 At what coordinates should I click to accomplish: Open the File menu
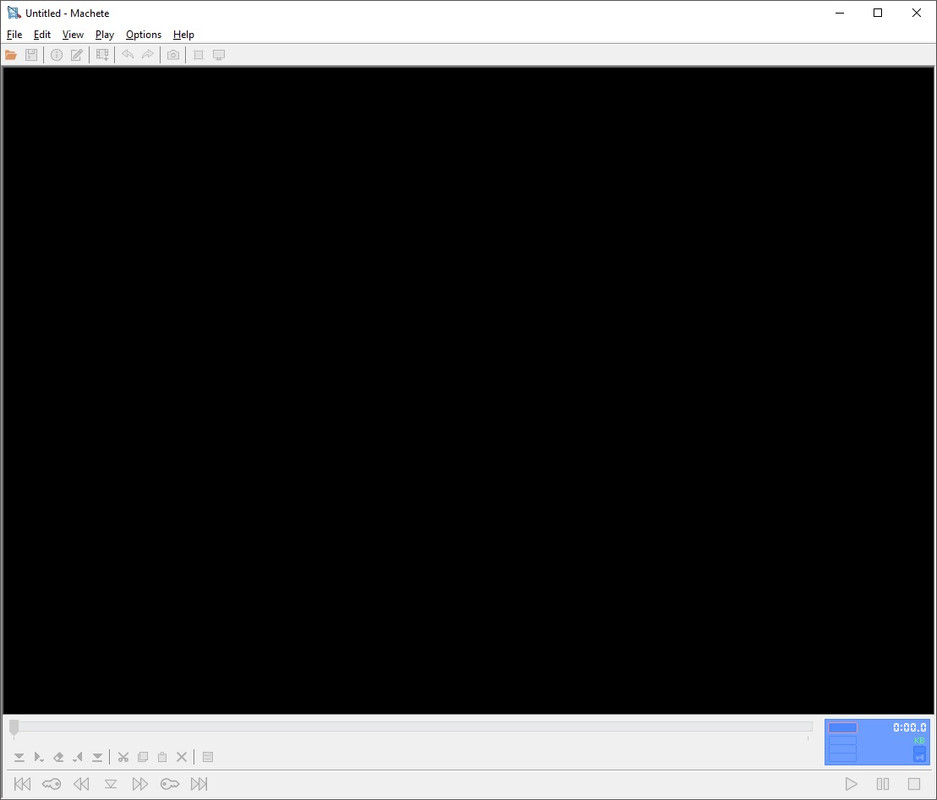coord(14,35)
